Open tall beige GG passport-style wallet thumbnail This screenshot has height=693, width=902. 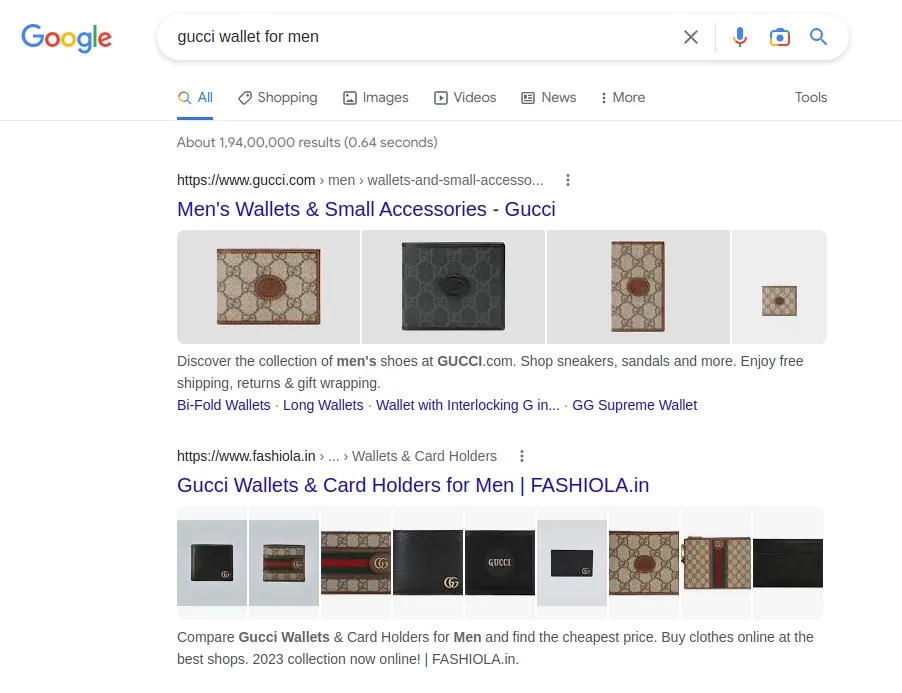638,287
